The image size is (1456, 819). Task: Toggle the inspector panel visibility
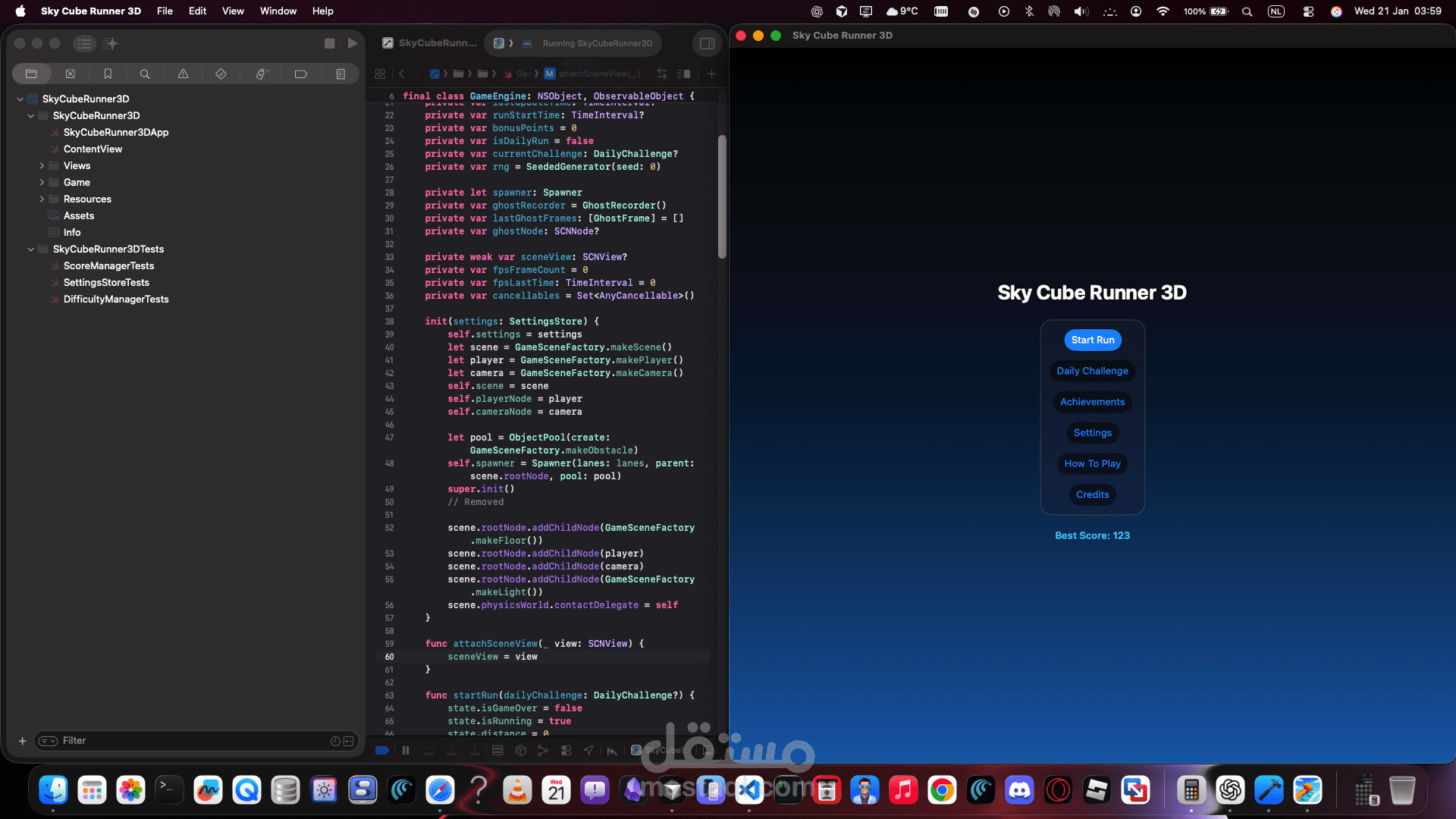(x=707, y=43)
